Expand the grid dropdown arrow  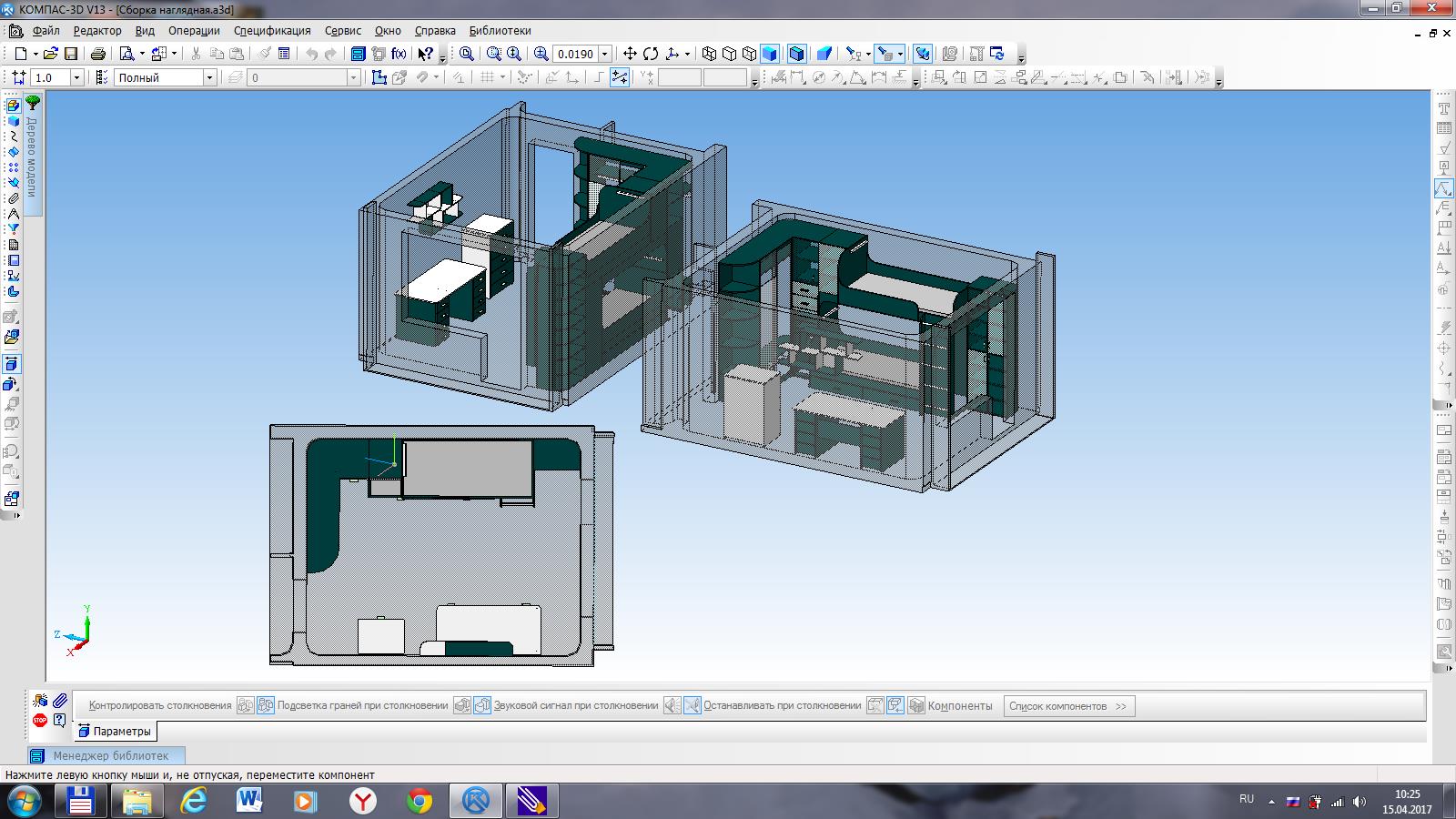(x=503, y=77)
